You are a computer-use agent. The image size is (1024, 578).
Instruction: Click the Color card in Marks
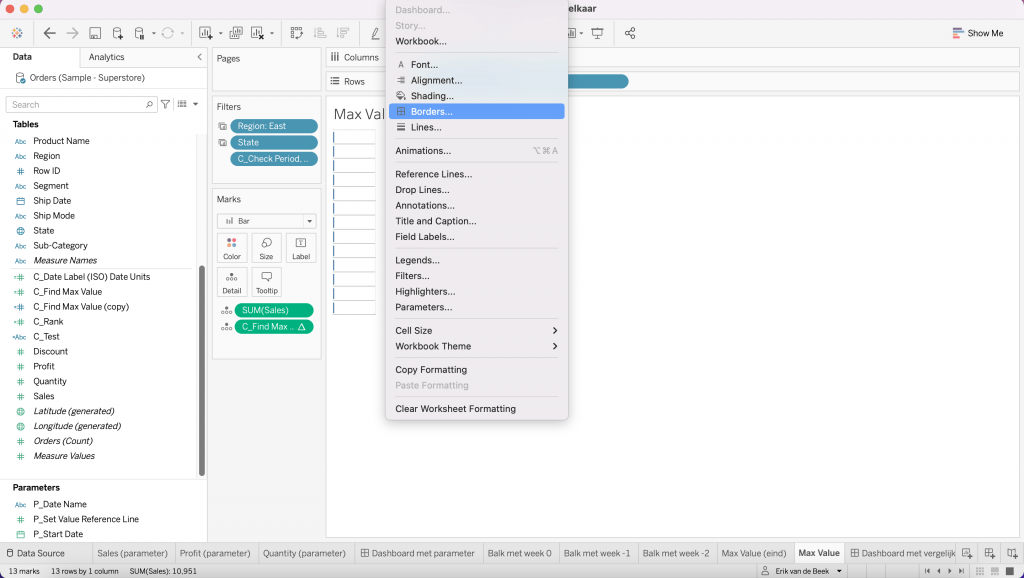(232, 248)
